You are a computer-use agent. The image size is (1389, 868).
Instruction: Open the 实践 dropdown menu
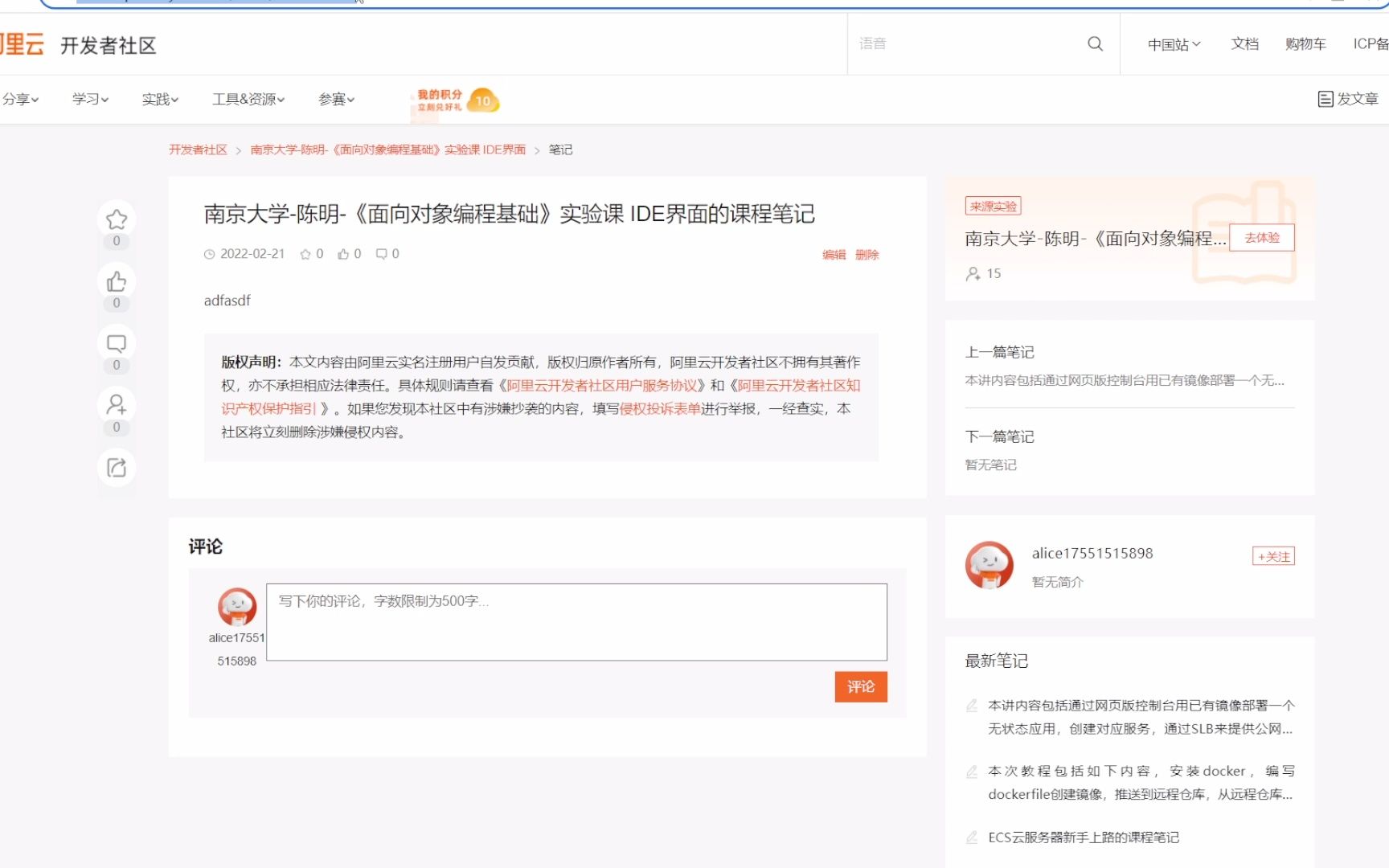(160, 99)
